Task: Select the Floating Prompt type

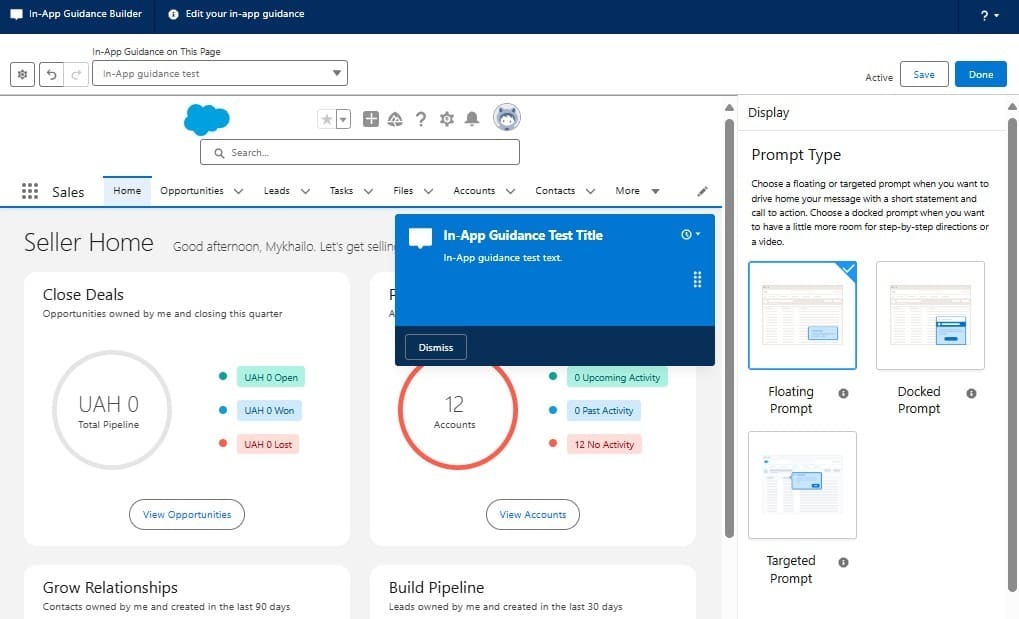Action: click(x=803, y=315)
